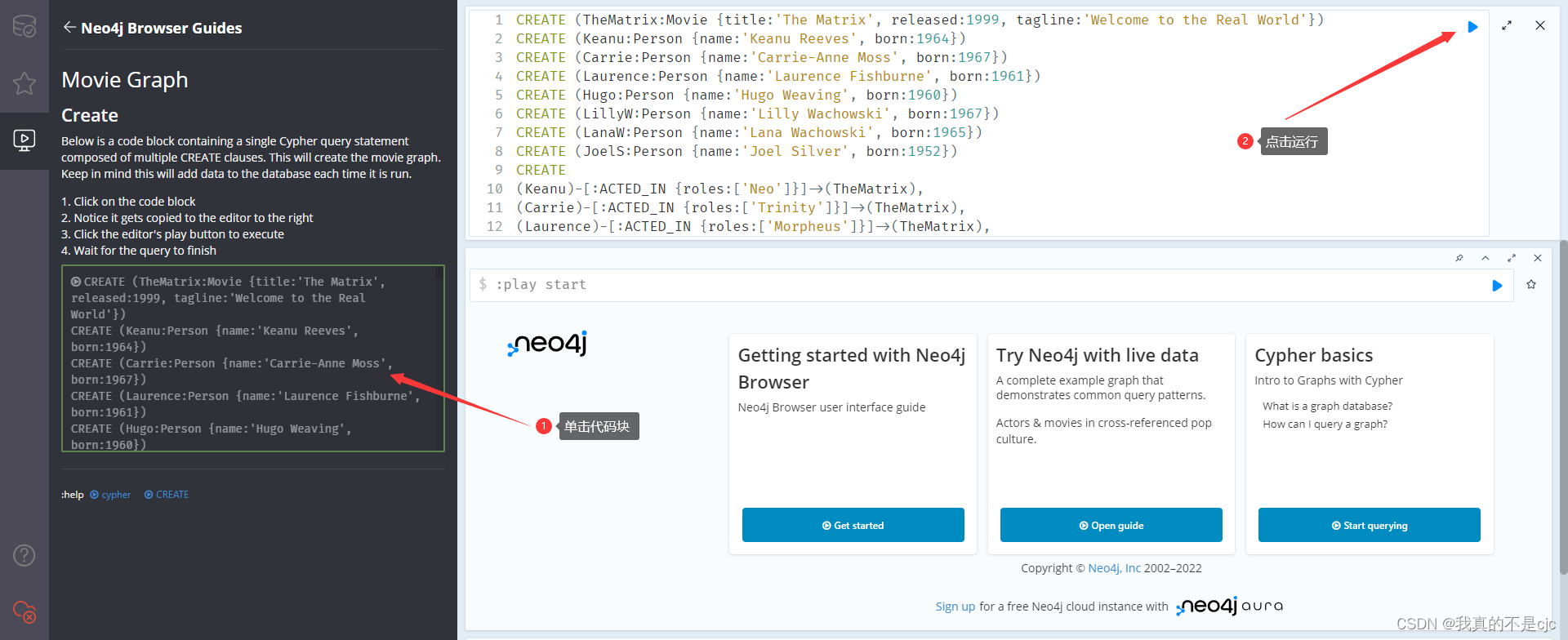
Task: Click guide step 'Click on the code block'
Action: coord(135,202)
